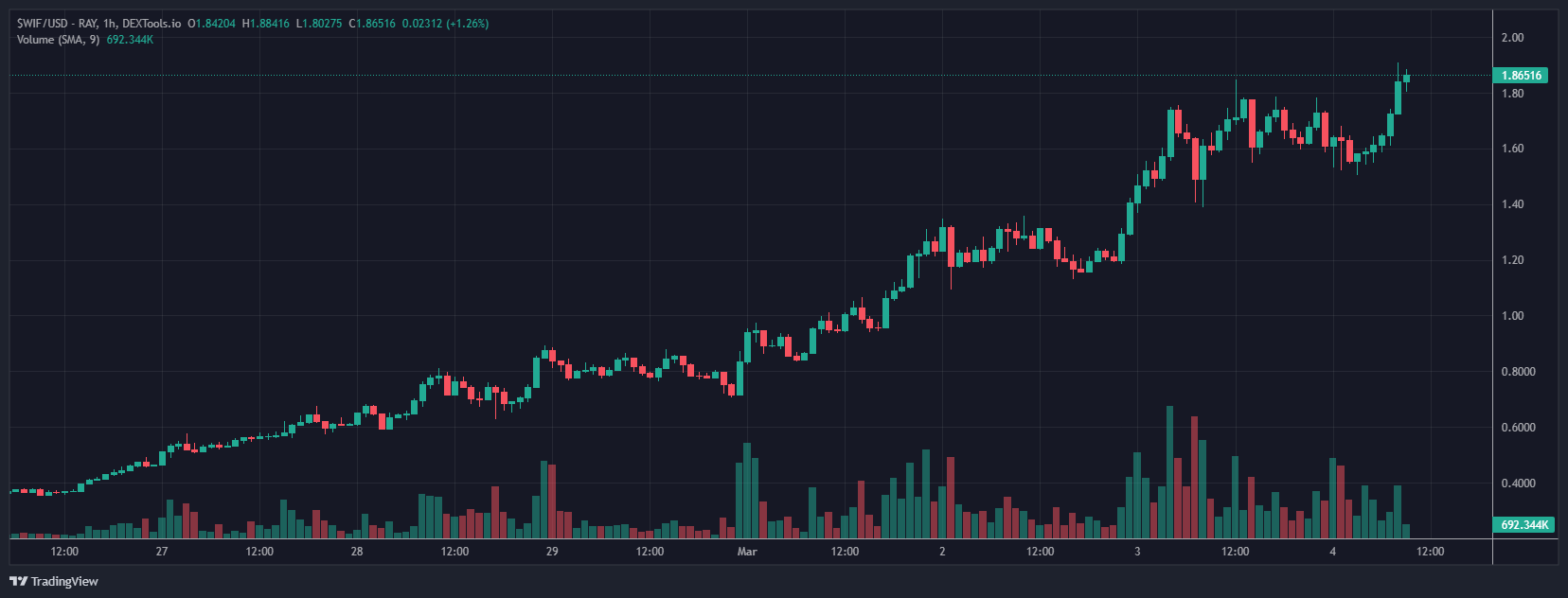Click the high price value H1.88416

tap(266, 24)
